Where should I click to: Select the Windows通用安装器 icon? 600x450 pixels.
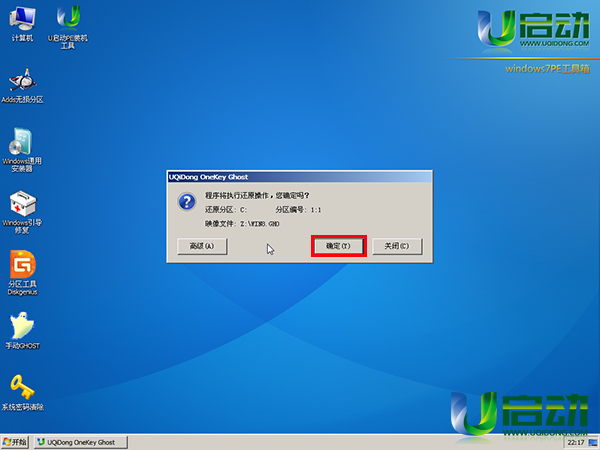(x=22, y=150)
